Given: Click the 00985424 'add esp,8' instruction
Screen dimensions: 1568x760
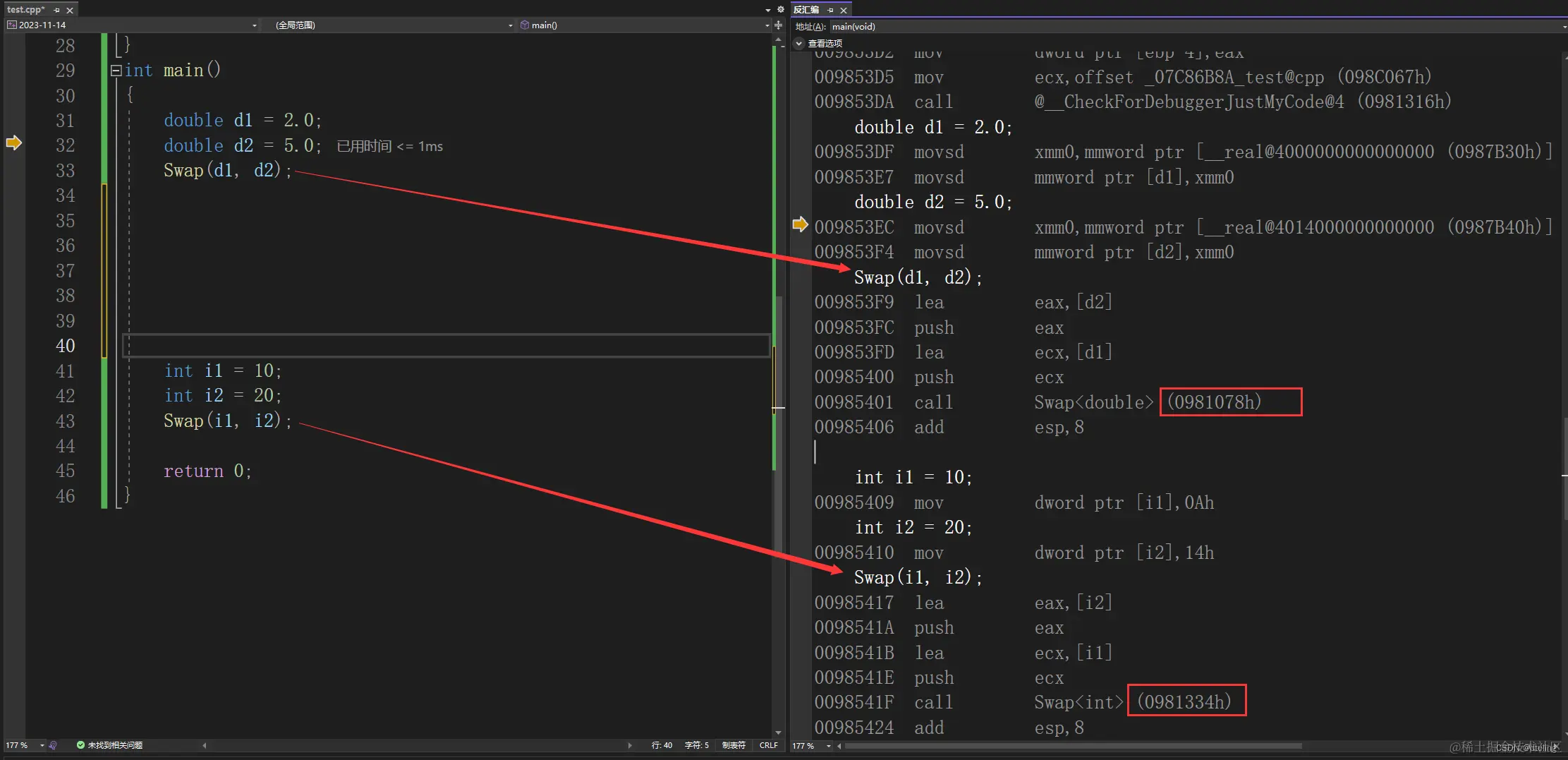Looking at the screenshot, I should pyautogui.click(x=949, y=728).
